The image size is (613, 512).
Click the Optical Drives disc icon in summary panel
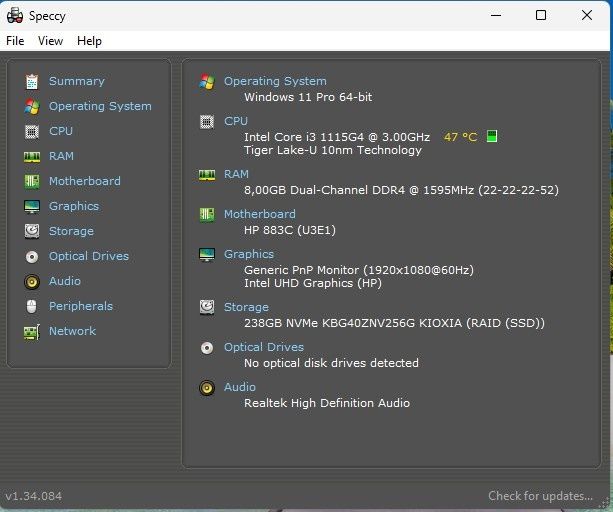207,348
